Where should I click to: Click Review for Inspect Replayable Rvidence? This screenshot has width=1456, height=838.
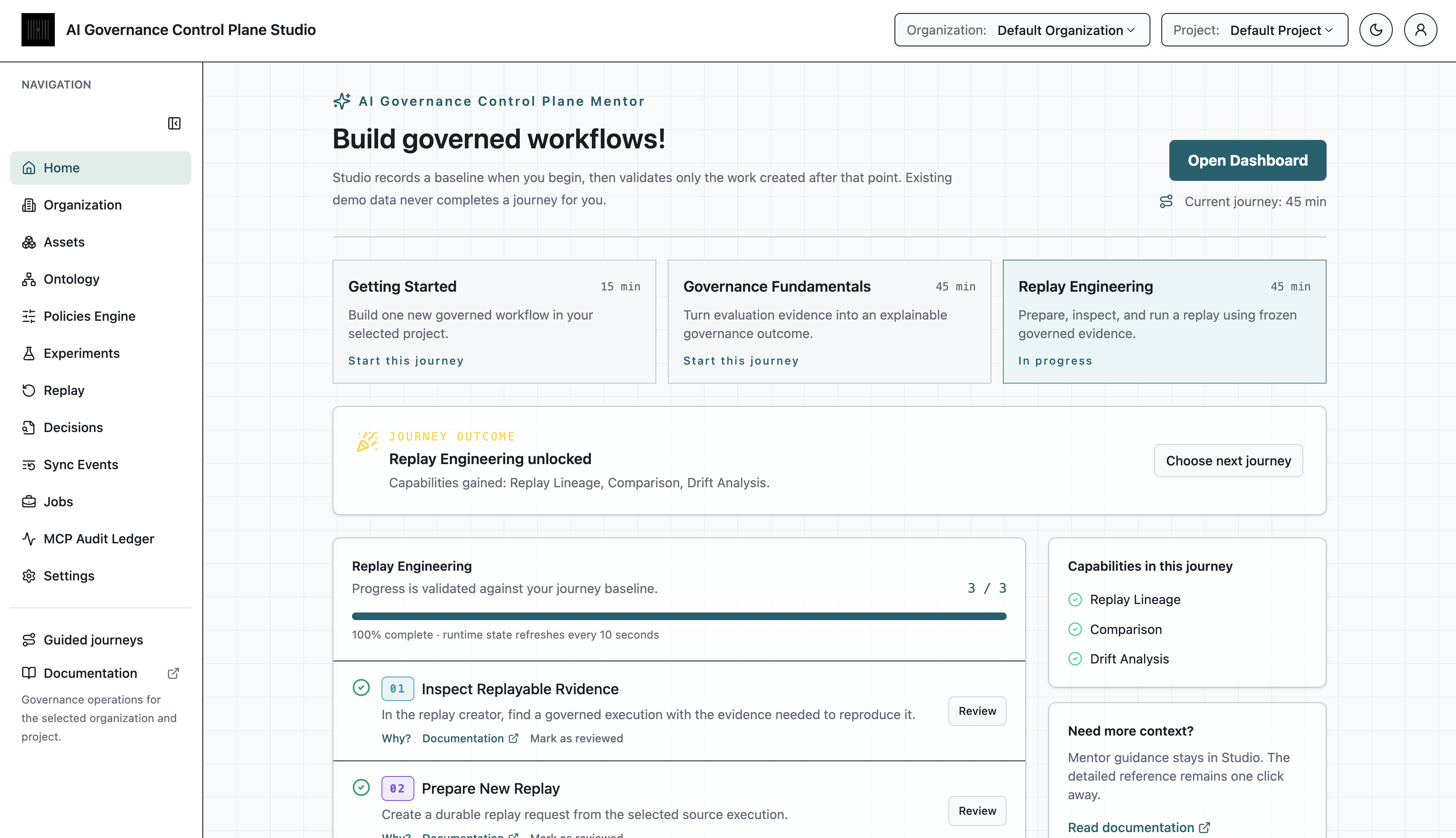[x=977, y=712]
